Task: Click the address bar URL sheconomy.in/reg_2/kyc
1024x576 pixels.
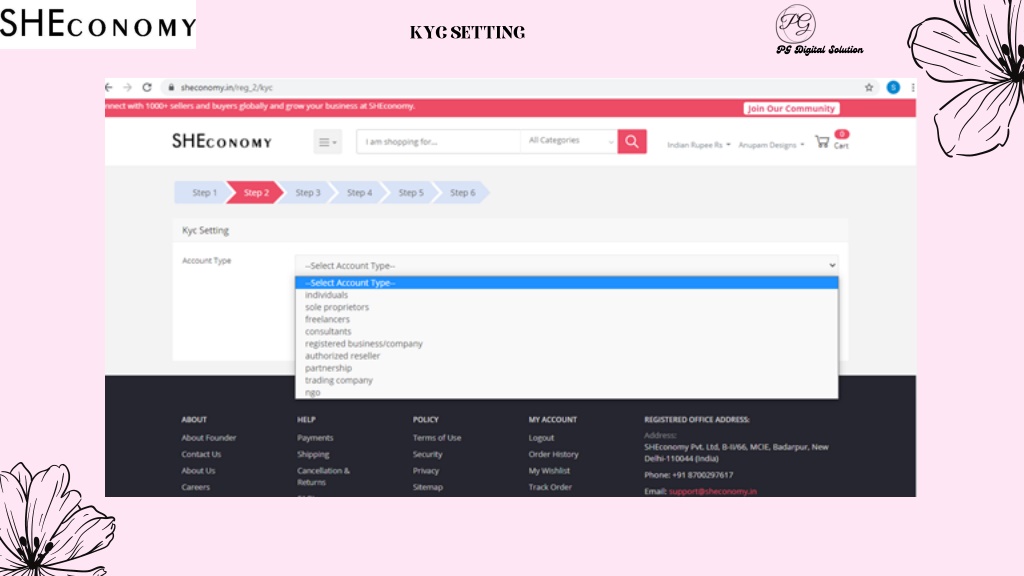Action: tap(227, 88)
